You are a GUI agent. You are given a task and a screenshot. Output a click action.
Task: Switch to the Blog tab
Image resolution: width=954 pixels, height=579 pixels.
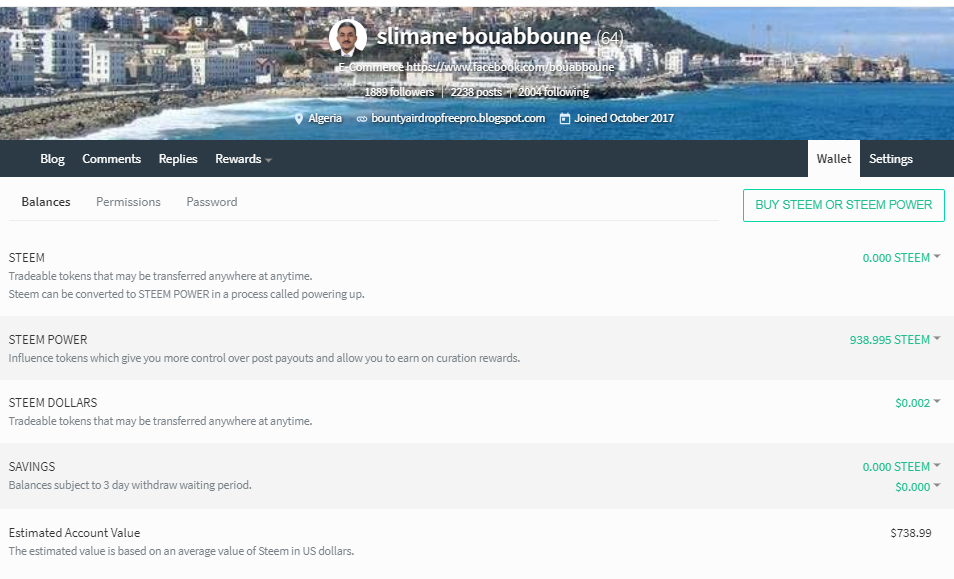[x=52, y=159]
